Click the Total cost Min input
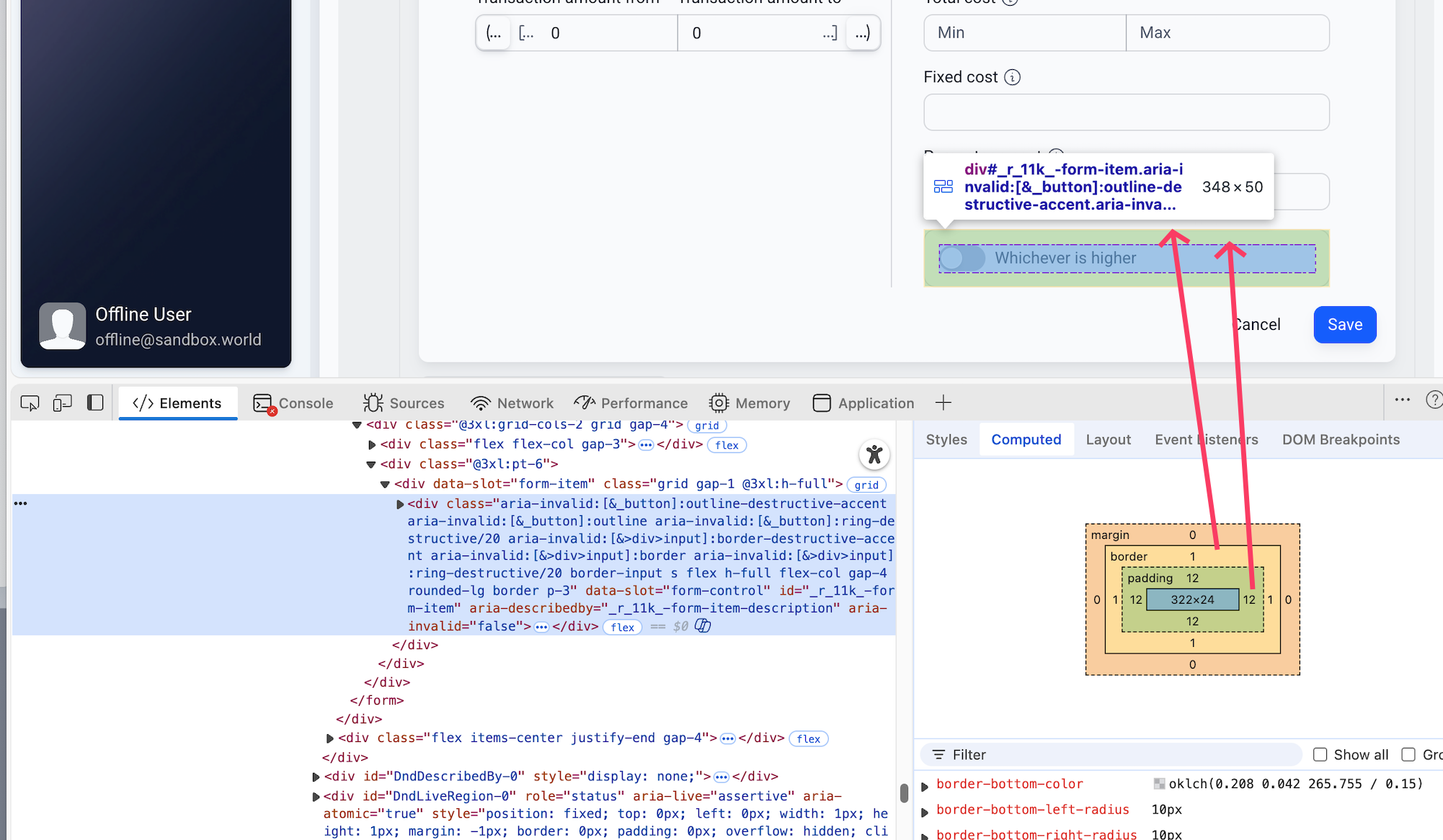 (1025, 33)
